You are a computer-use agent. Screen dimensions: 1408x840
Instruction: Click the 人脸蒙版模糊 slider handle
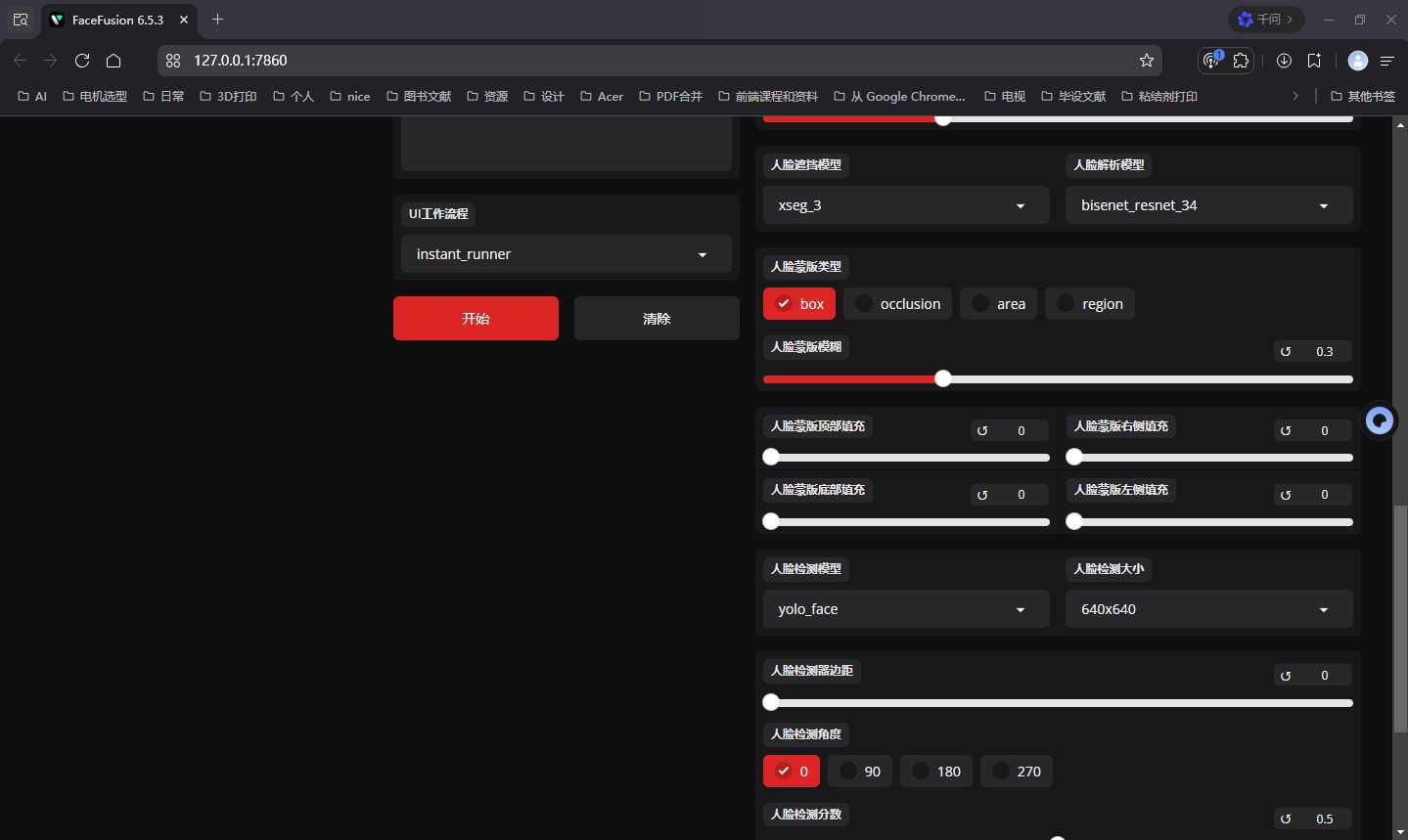[x=943, y=379]
